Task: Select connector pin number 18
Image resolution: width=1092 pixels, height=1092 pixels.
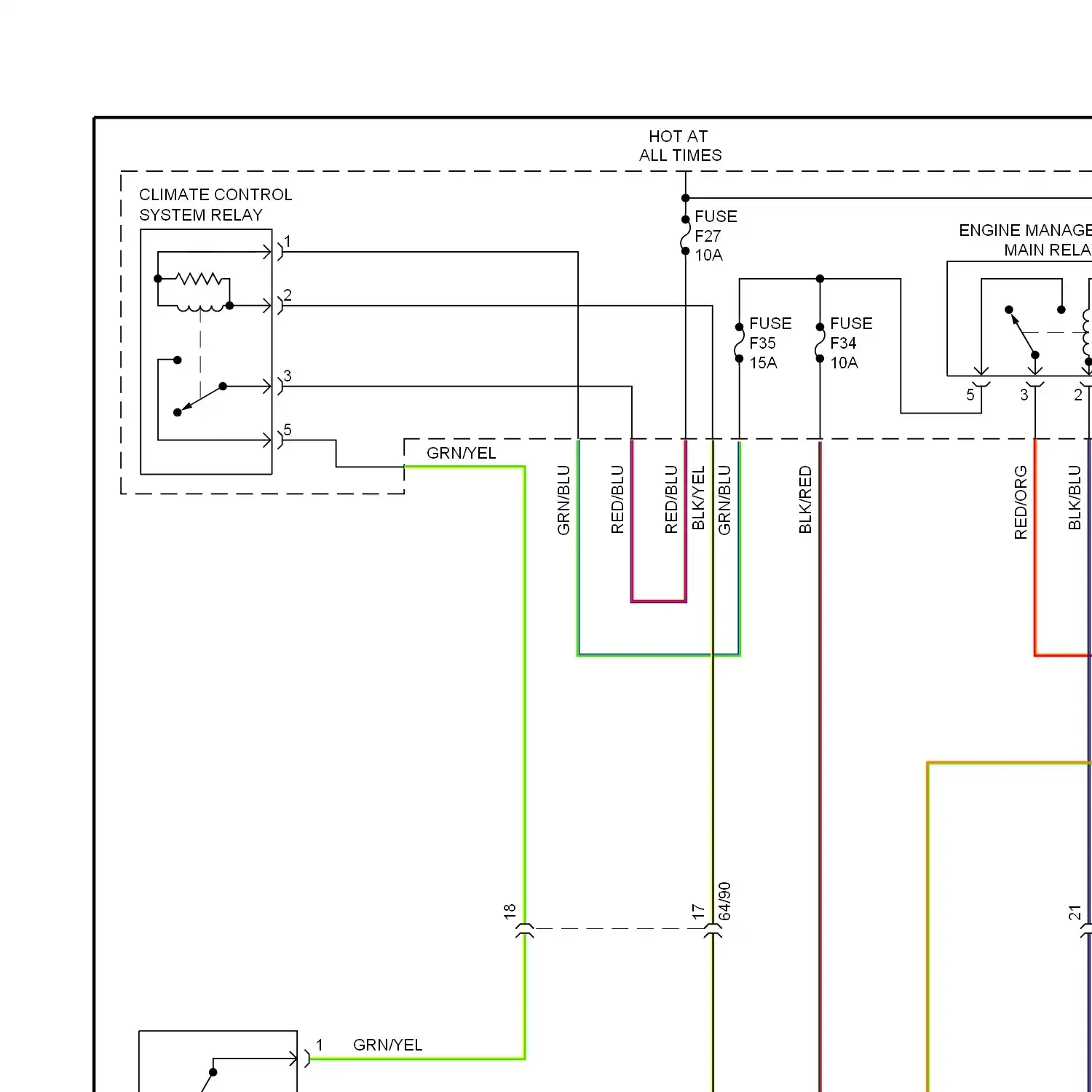Action: pos(510,910)
